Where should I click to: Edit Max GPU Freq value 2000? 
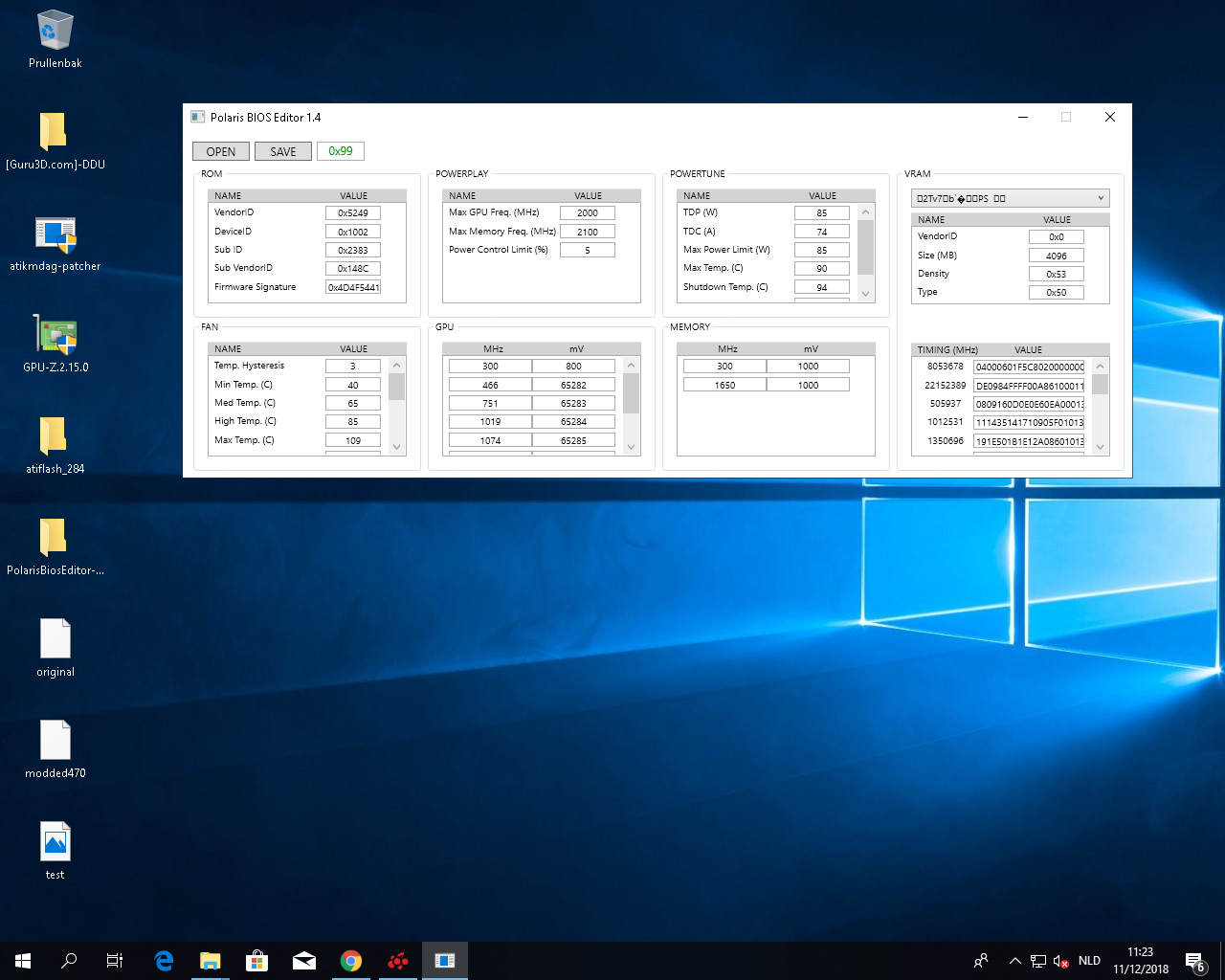[588, 213]
